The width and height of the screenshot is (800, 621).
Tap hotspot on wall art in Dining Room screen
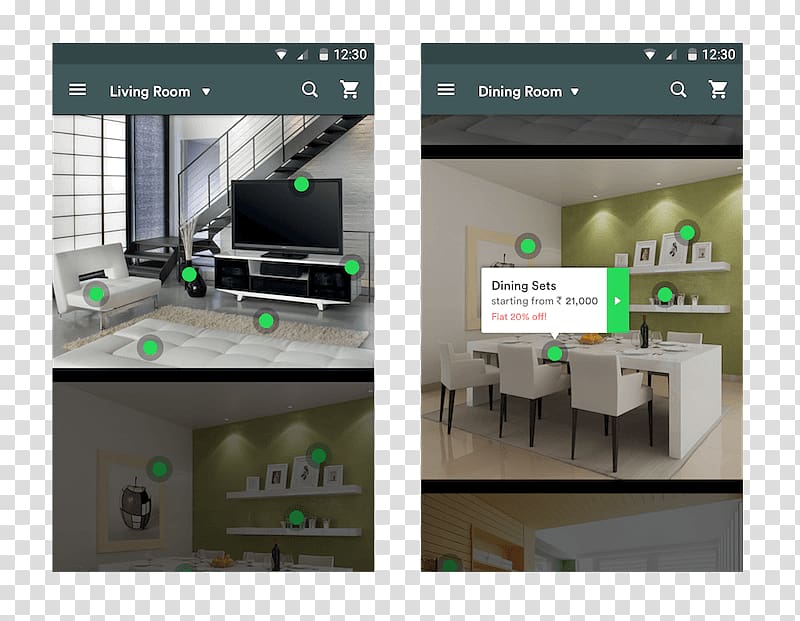pyautogui.click(x=528, y=246)
